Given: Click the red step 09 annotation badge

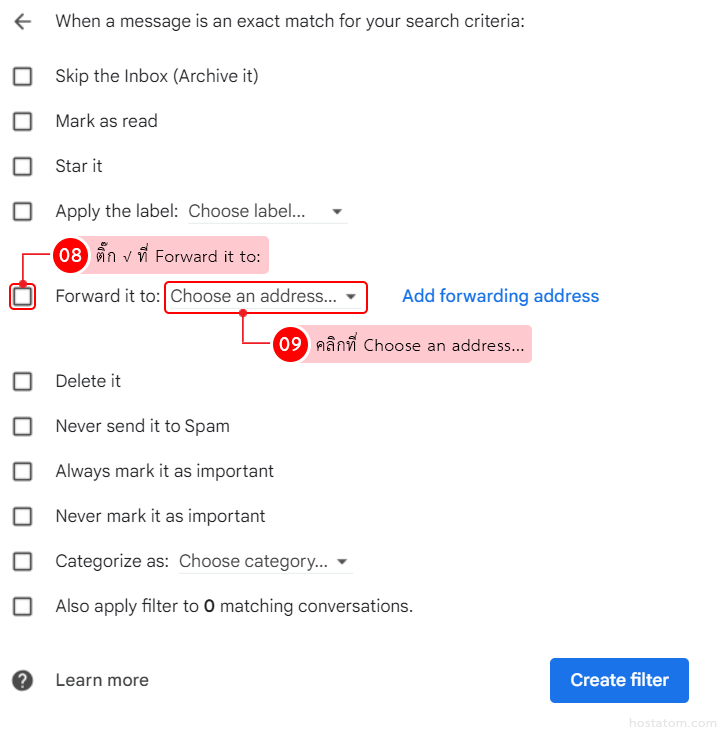Looking at the screenshot, I should click(x=290, y=345).
